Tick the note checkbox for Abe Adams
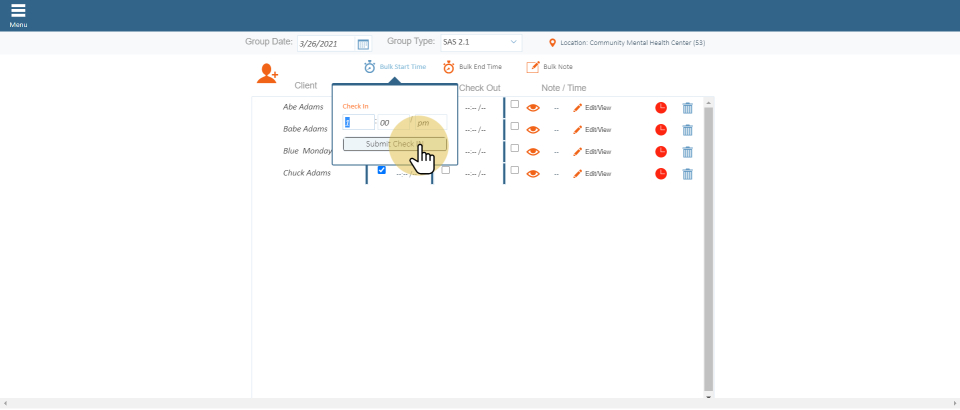This screenshot has width=960, height=410. tap(515, 104)
